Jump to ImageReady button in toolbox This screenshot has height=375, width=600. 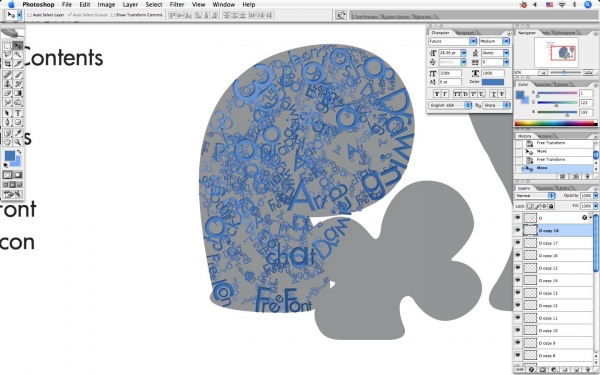click(x=13, y=195)
